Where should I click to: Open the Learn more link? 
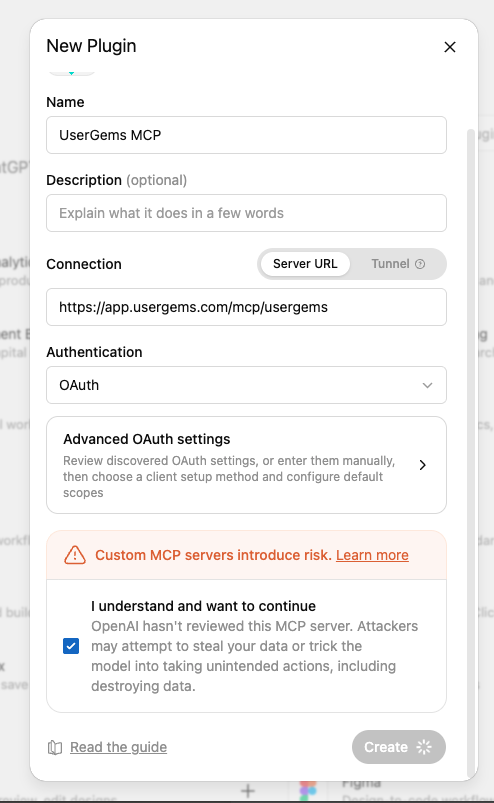pyautogui.click(x=372, y=555)
